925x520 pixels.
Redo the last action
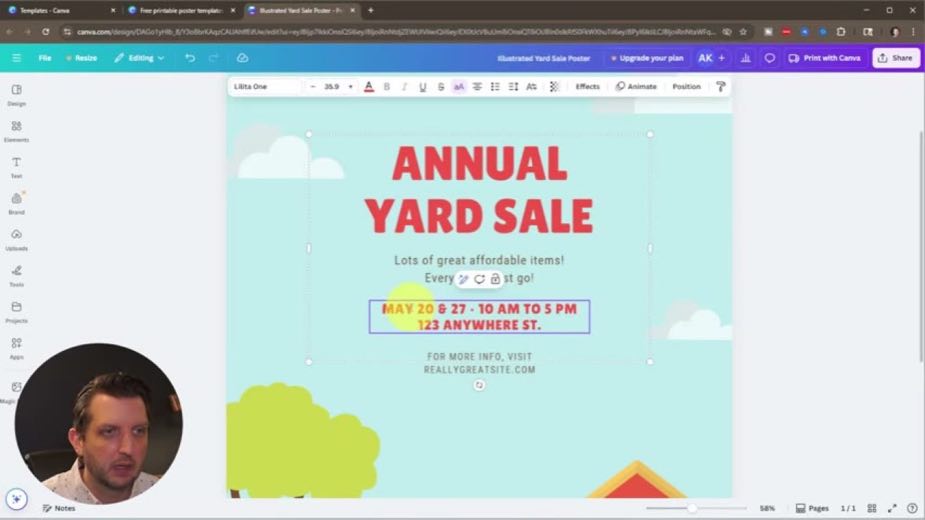tap(214, 58)
